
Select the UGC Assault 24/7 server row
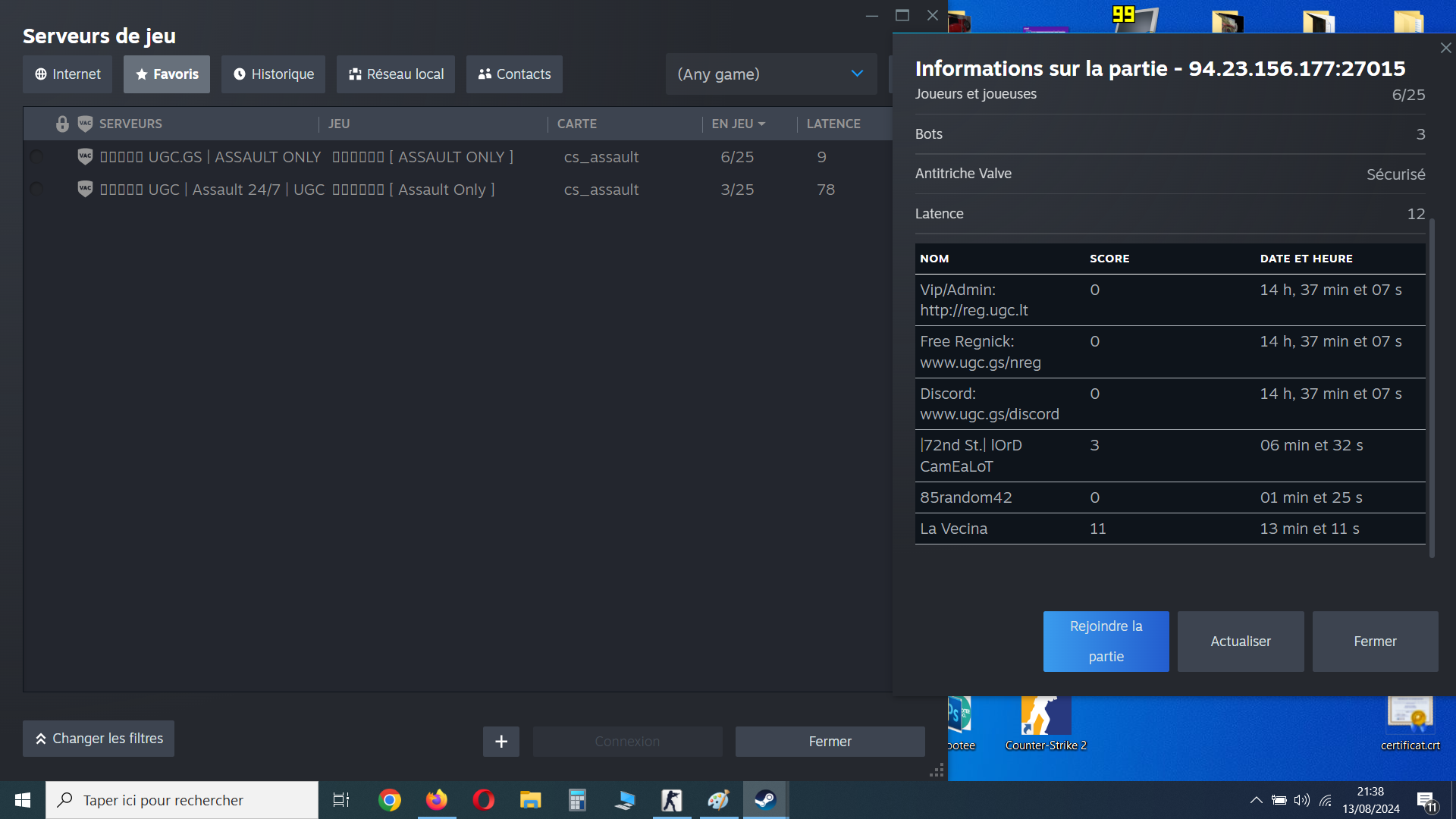click(455, 190)
